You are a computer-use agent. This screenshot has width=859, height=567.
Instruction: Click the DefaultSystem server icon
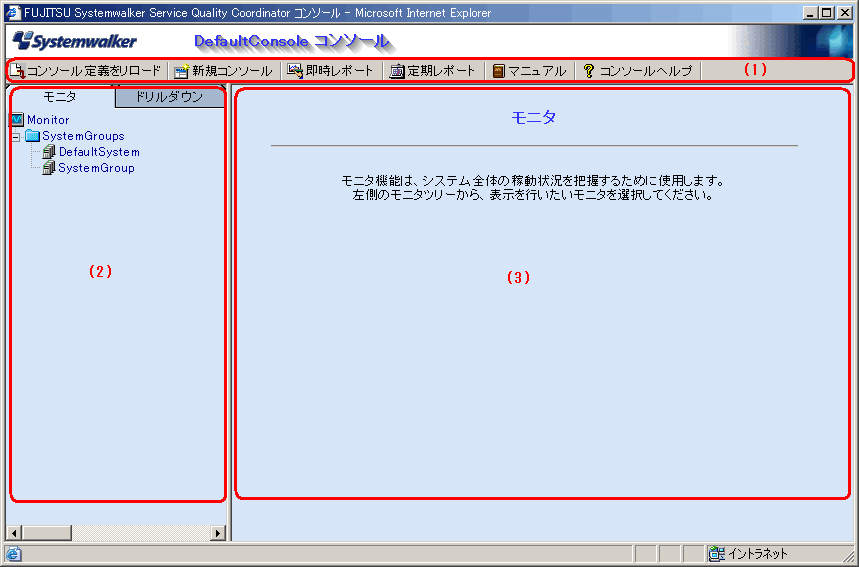click(x=49, y=151)
